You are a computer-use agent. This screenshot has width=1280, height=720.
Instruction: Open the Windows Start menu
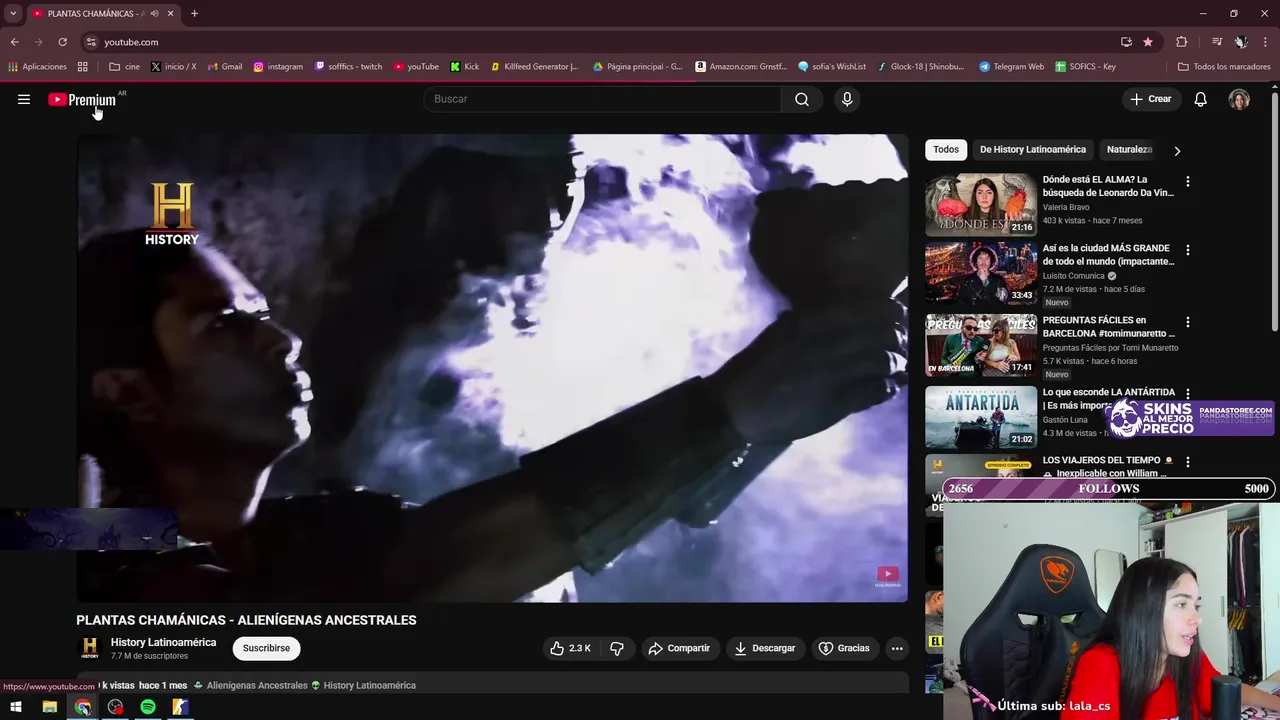[15, 707]
